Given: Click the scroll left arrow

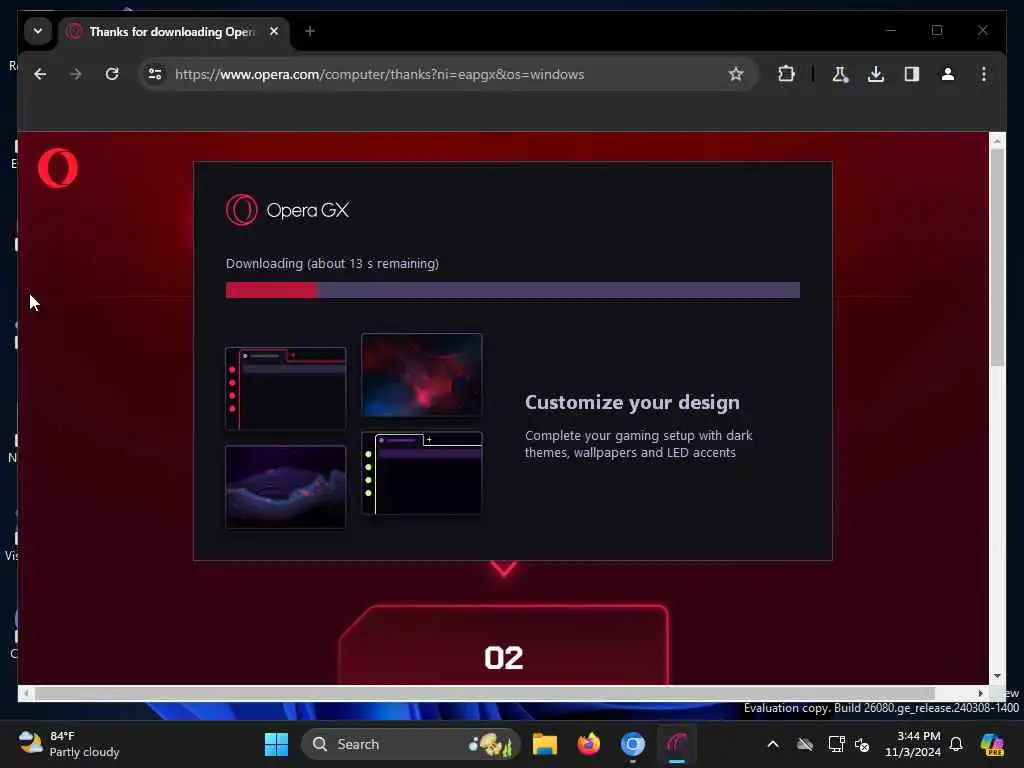Looking at the screenshot, I should [25, 693].
